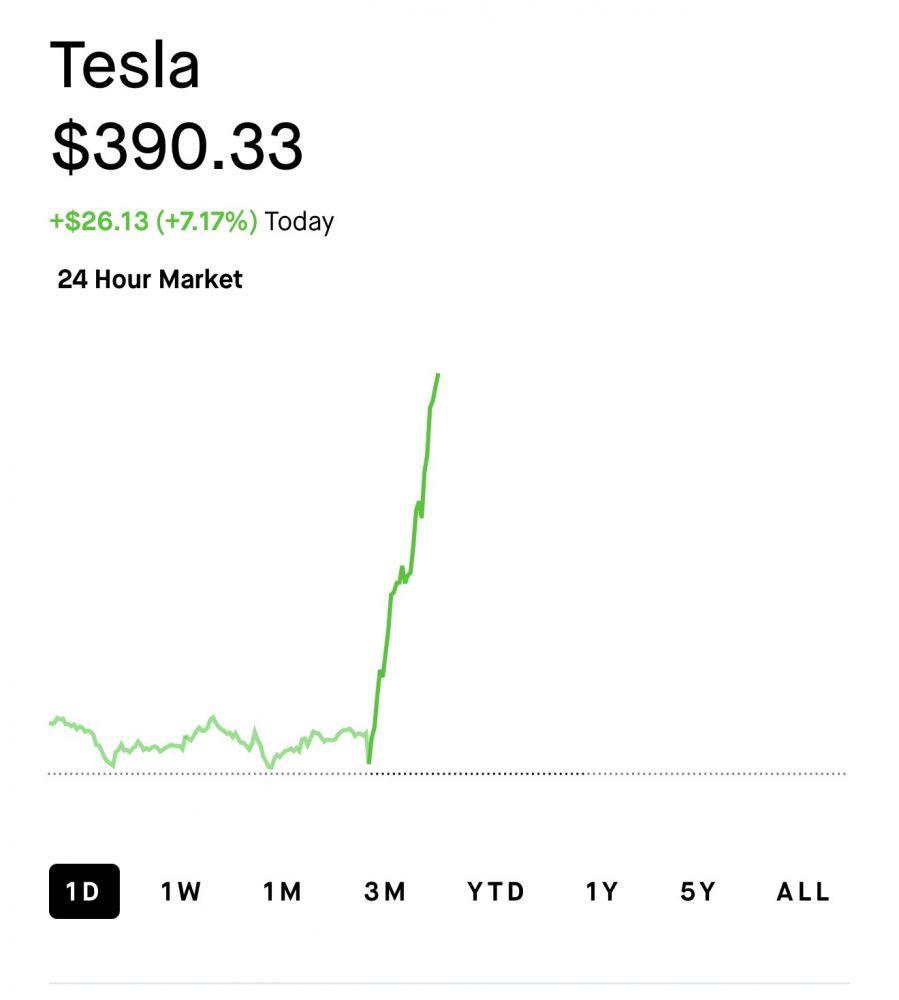Click the +$26.13 (+7.17%) change text

click(x=153, y=221)
